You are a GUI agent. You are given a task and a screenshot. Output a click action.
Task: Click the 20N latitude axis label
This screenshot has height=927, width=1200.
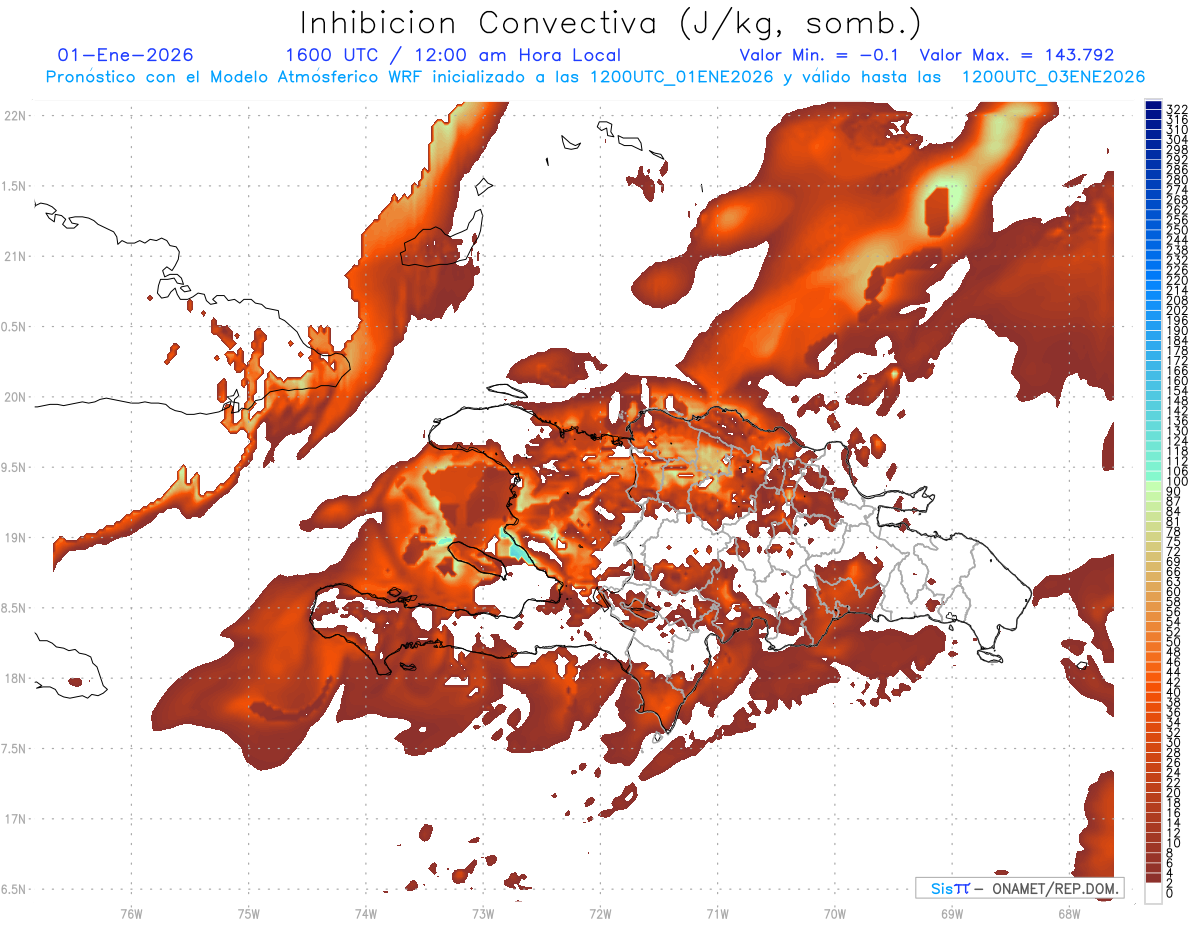[14, 397]
